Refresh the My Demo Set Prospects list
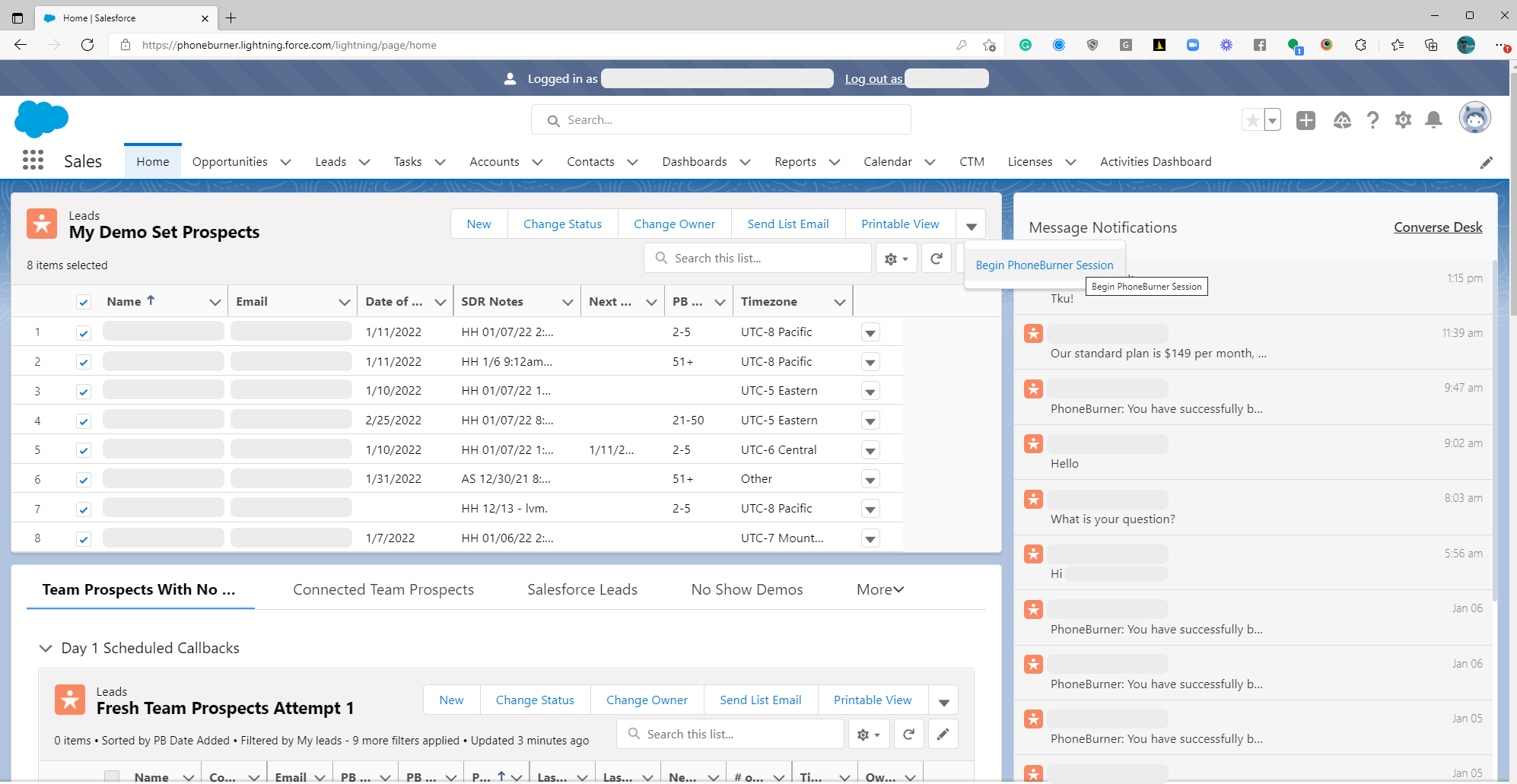Image resolution: width=1517 pixels, height=784 pixels. click(936, 258)
